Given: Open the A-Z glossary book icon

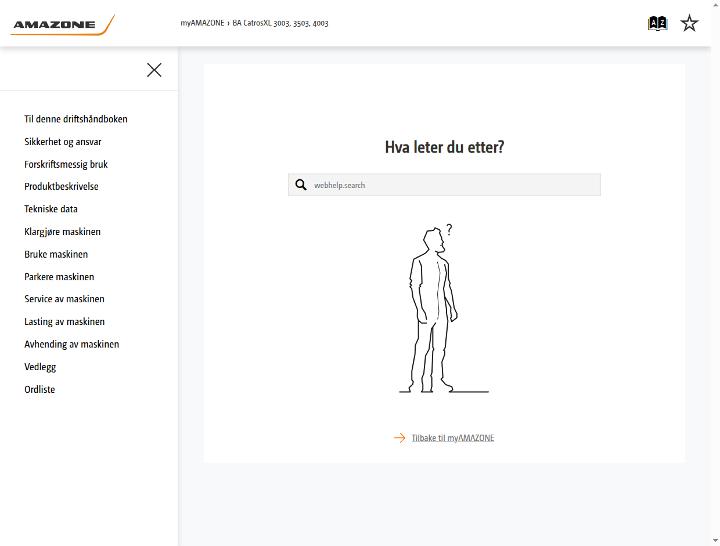Looking at the screenshot, I should 657,23.
